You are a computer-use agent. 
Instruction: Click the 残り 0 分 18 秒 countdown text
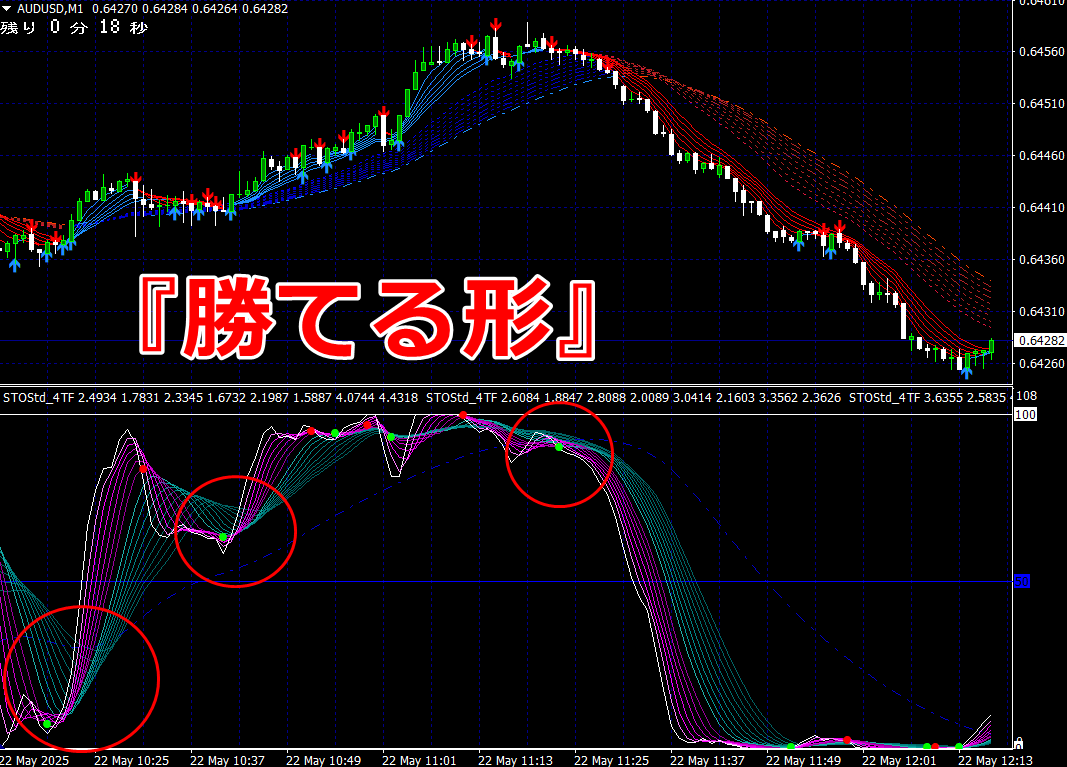[x=74, y=27]
